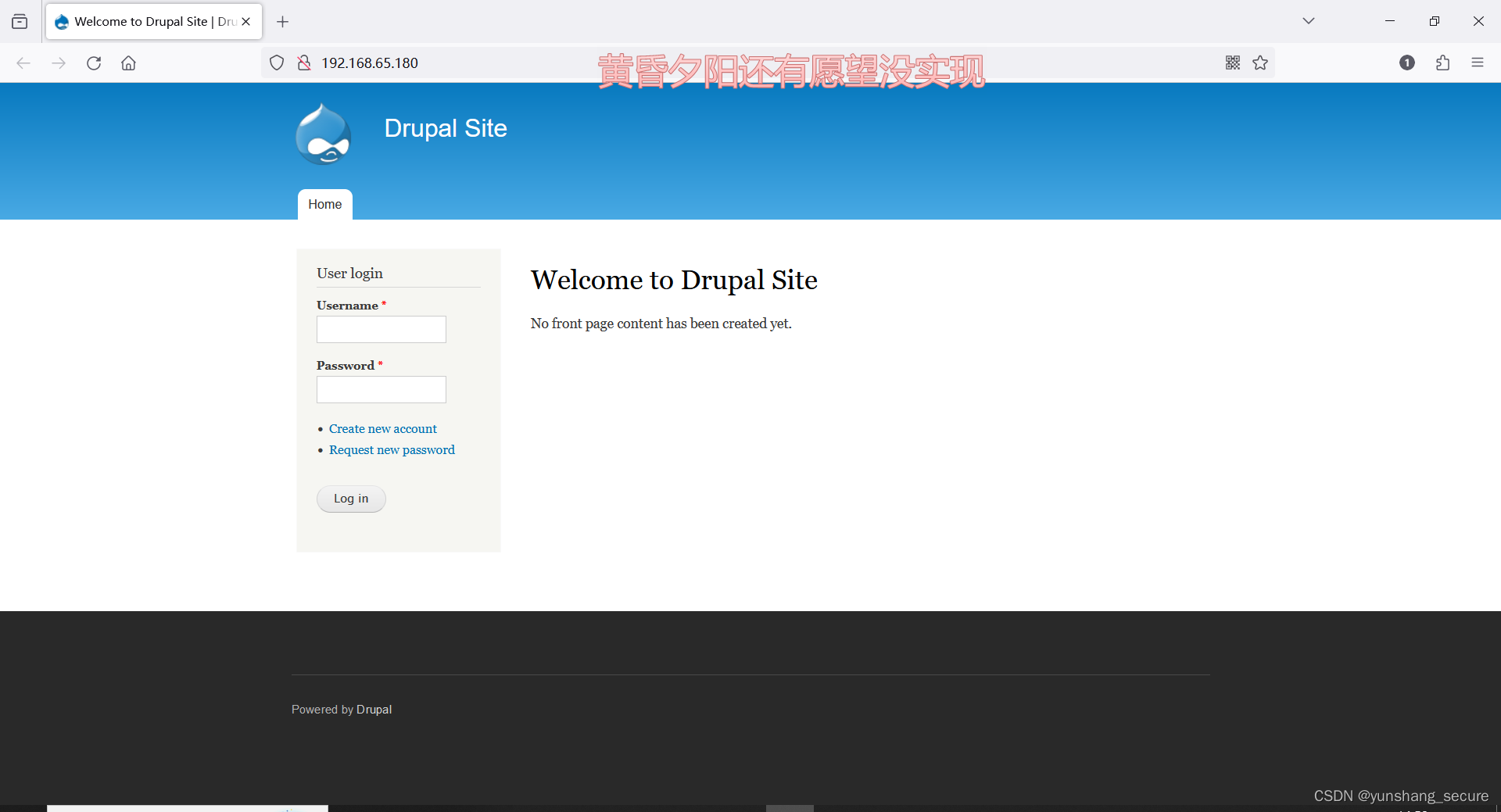1501x812 pixels.
Task: View the insecure connection padlock info
Action: click(x=304, y=63)
